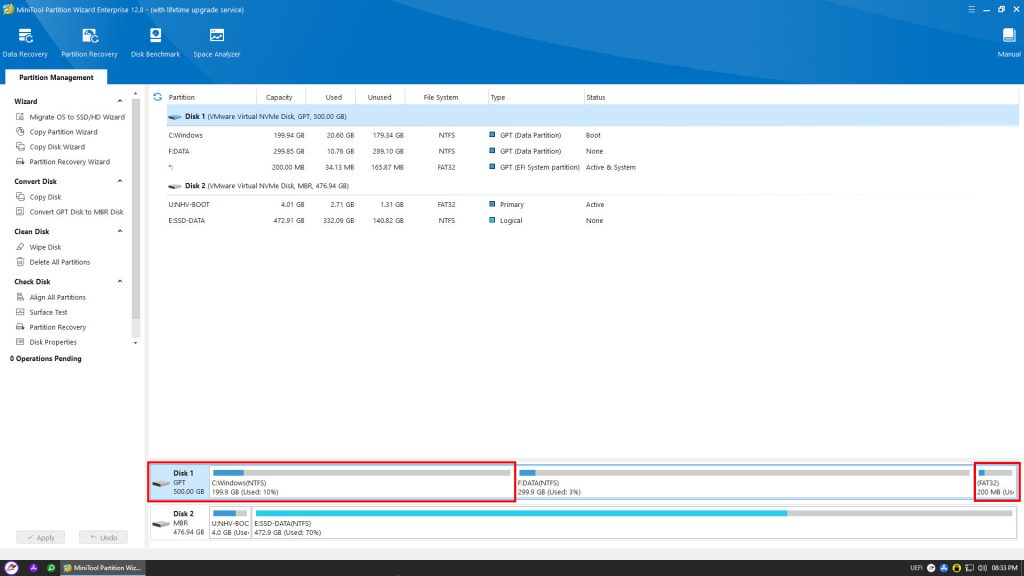1024x576 pixels.
Task: Sort by the Status column header
Action: coord(596,97)
